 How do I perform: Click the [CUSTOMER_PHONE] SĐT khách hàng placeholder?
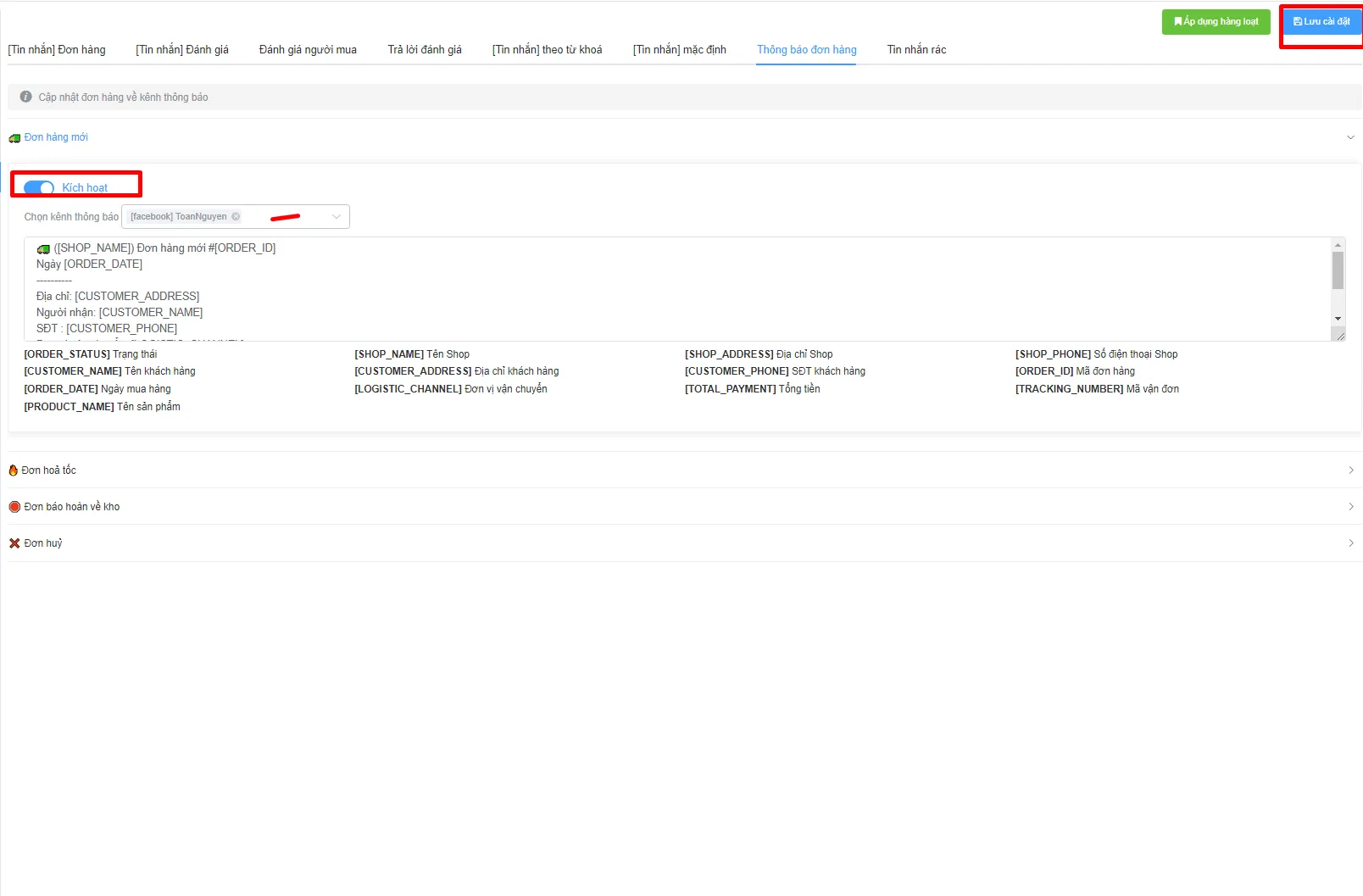(775, 371)
